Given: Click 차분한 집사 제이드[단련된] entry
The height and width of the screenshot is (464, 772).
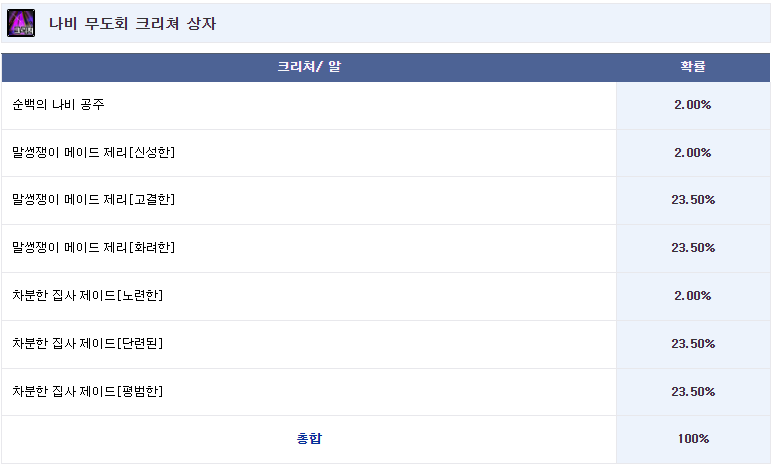Looking at the screenshot, I should tap(88, 343).
